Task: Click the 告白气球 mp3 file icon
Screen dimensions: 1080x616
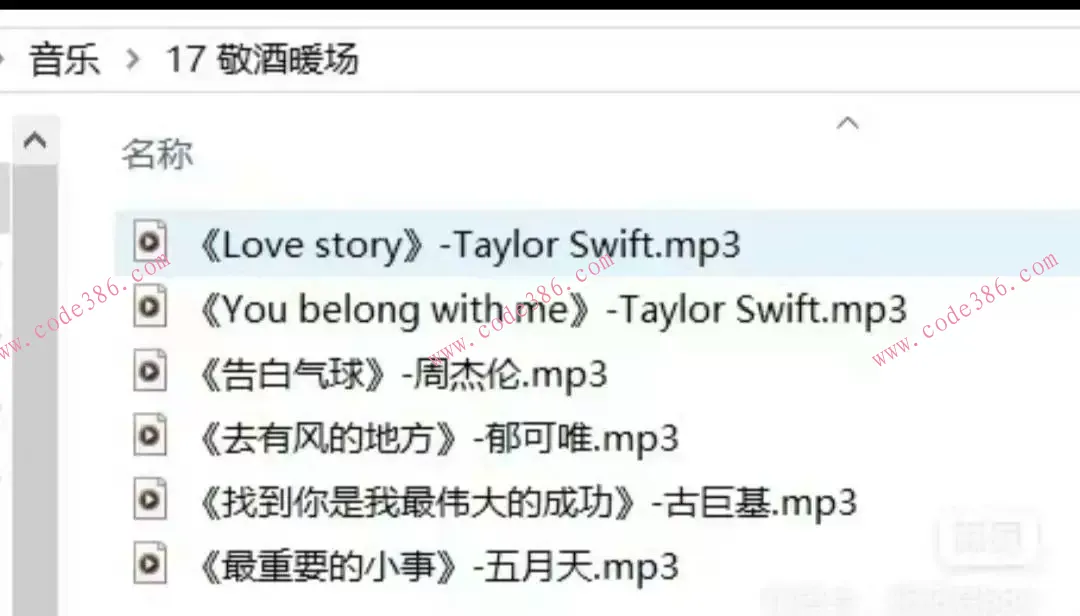Action: 150,371
